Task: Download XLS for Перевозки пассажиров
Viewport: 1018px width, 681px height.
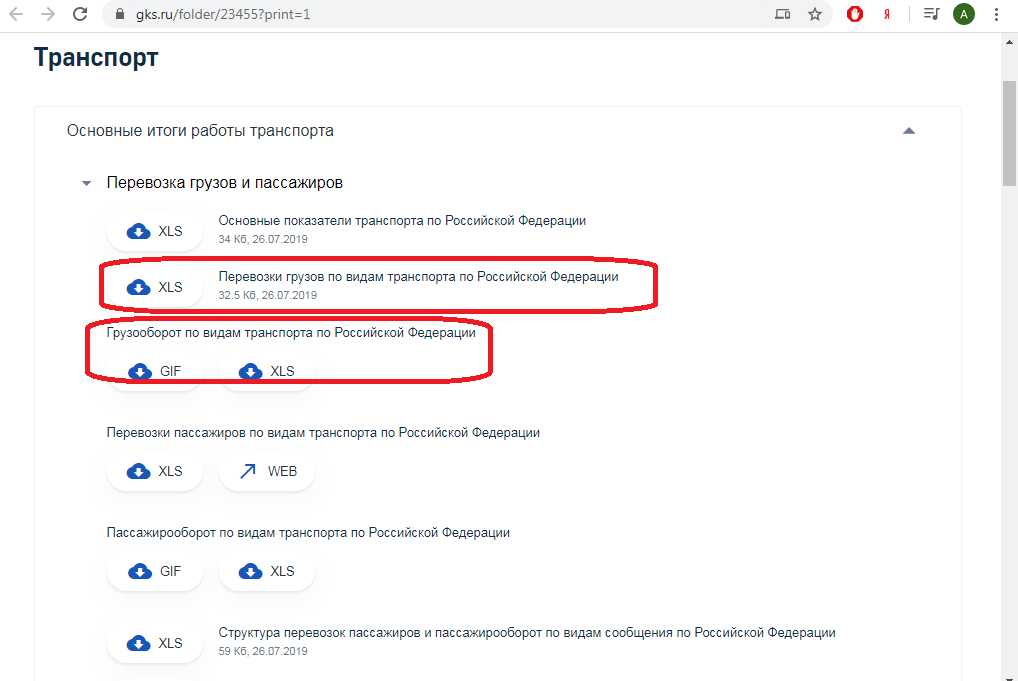Action: click(x=155, y=471)
